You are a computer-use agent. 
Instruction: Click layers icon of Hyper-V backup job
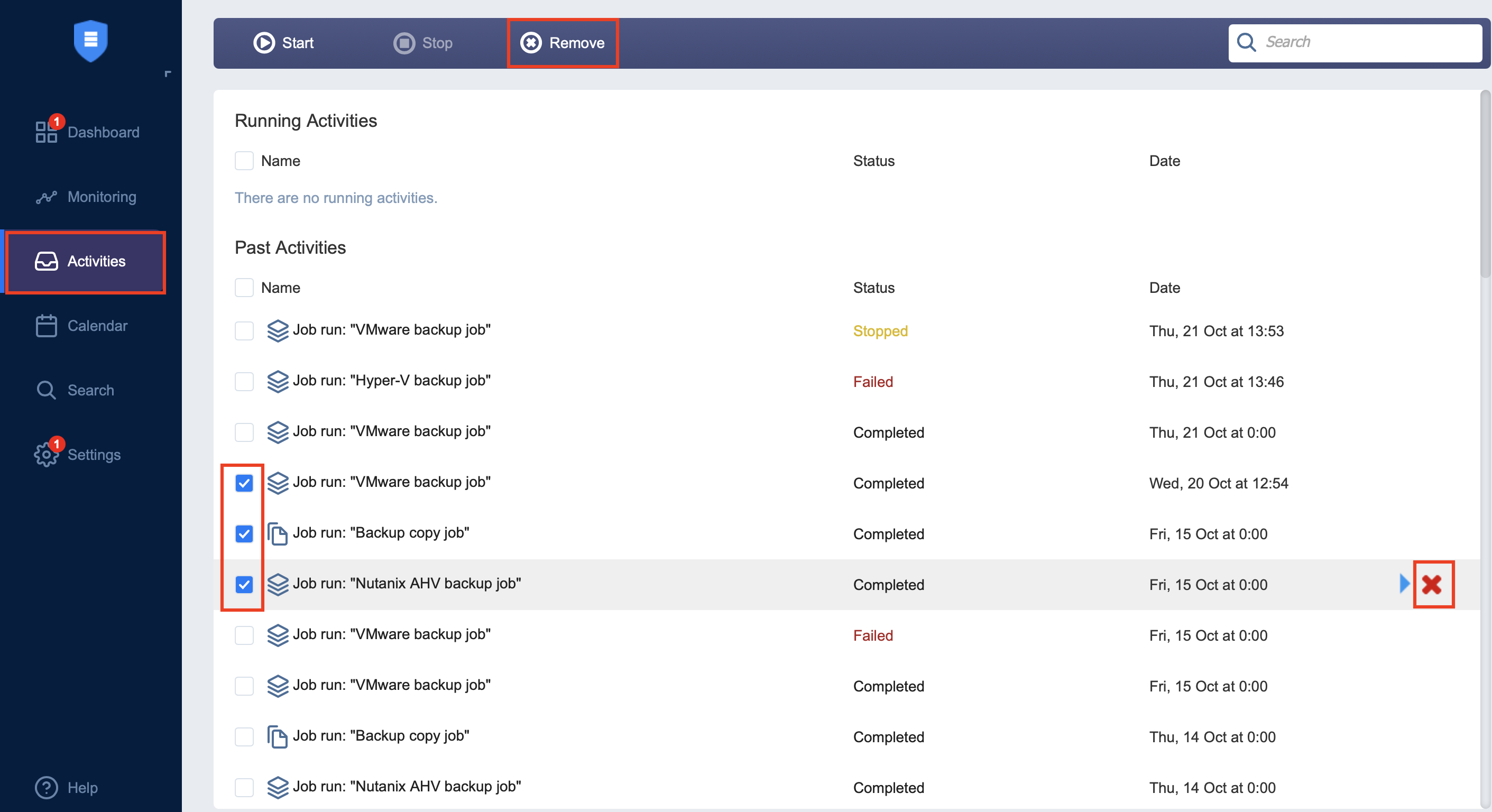[278, 382]
